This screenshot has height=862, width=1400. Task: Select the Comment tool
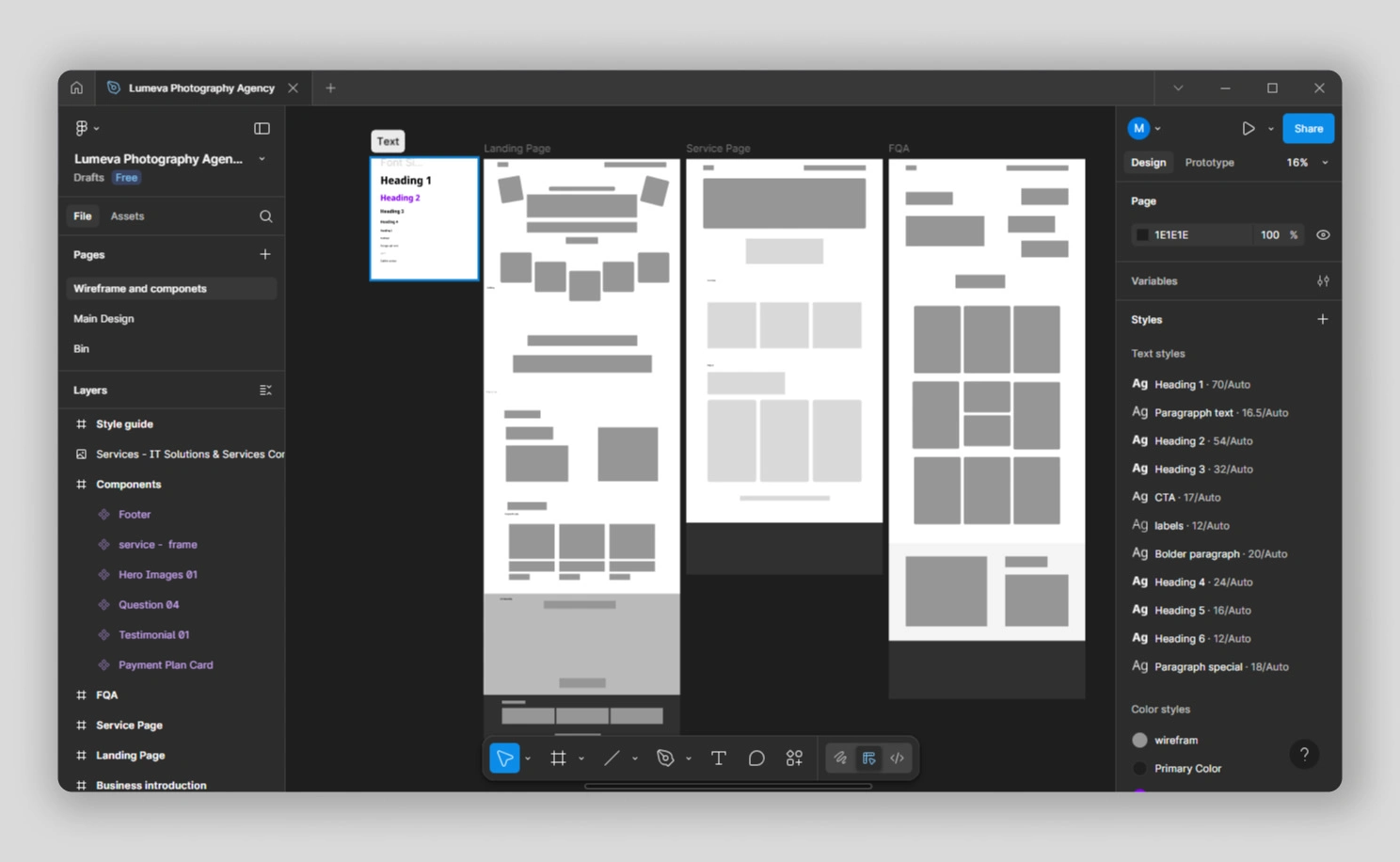tap(756, 758)
